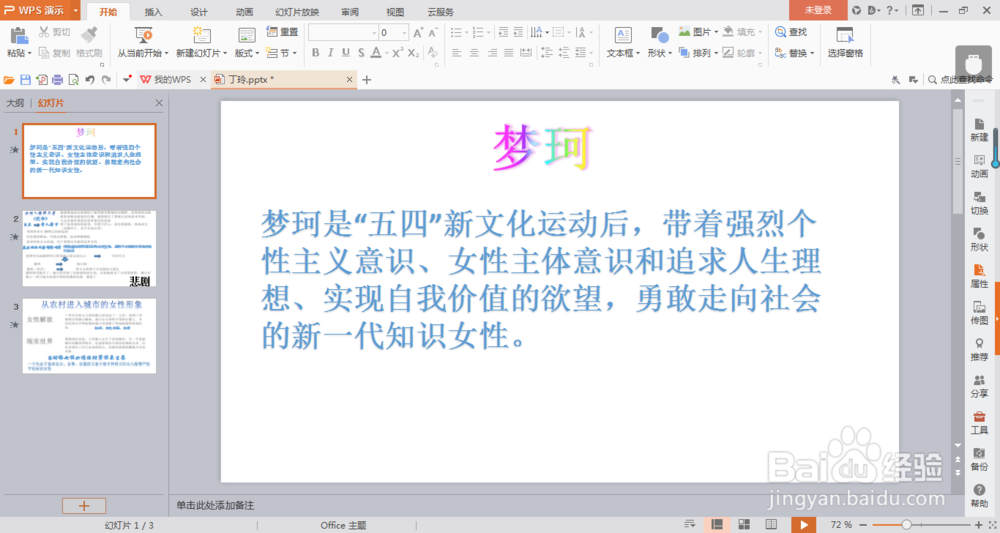Open the Animation (动画) sidebar panel

tap(979, 166)
